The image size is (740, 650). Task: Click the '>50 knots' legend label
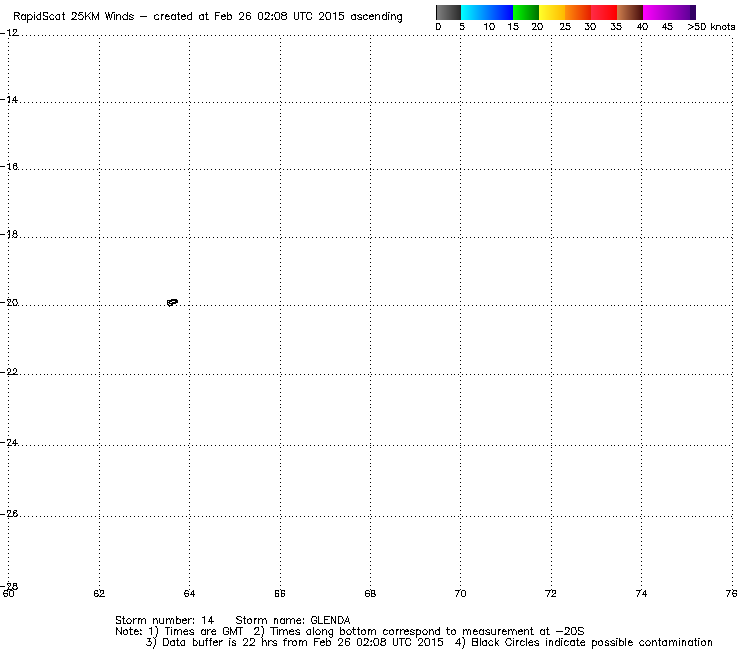point(711,27)
